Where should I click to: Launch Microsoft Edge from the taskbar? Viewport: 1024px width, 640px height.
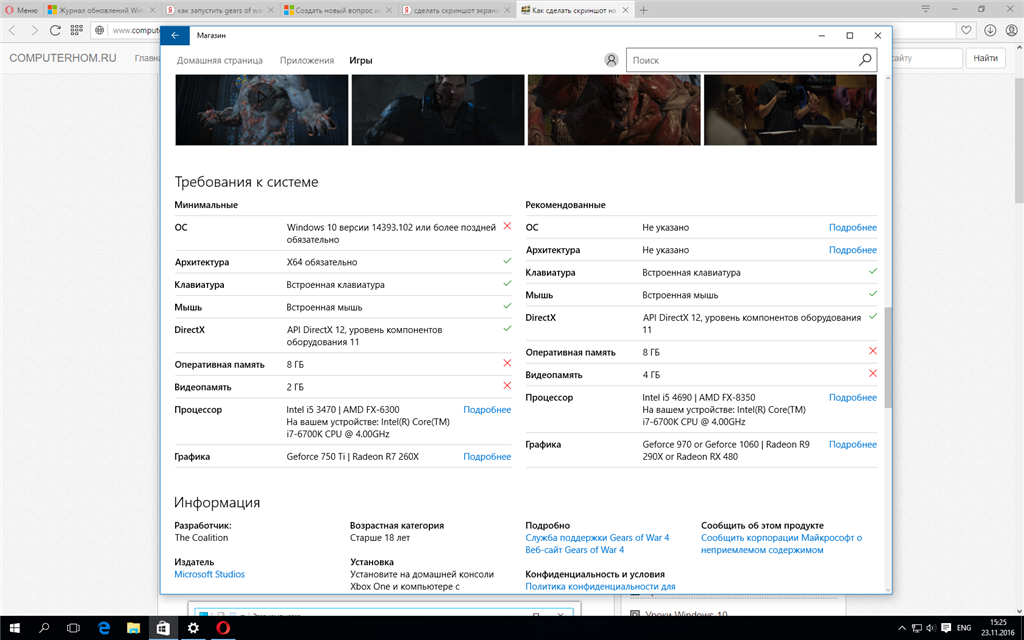pyautogui.click(x=103, y=628)
